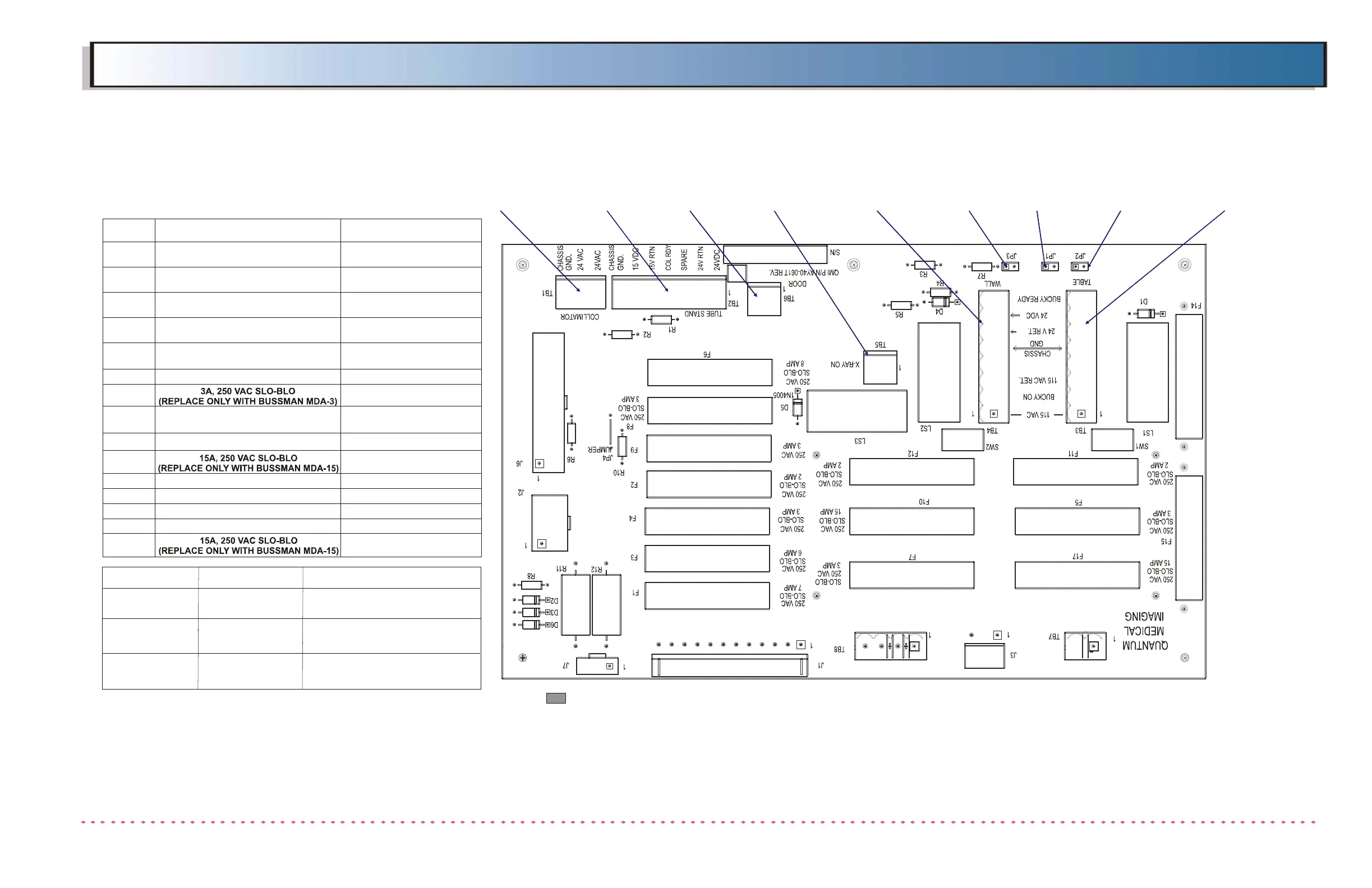
Task: Click the TB2 tube stand terminal block
Action: click(669, 293)
